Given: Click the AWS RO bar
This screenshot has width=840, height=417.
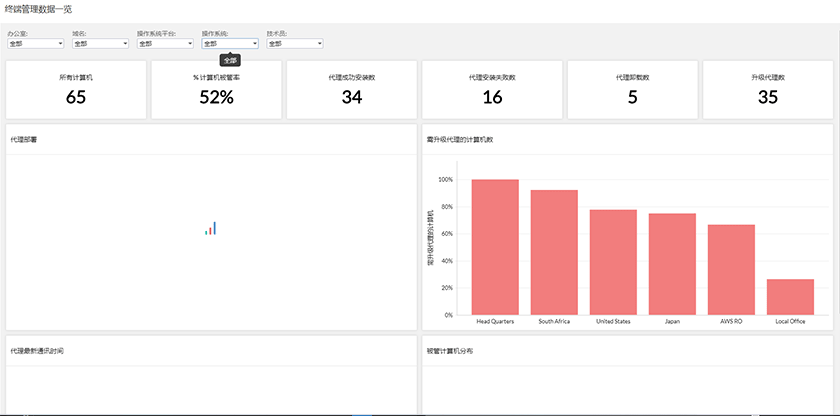Looking at the screenshot, I should (x=731, y=270).
